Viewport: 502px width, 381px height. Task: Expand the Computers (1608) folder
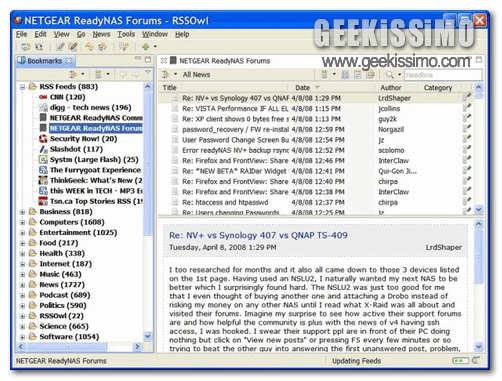pos(22,222)
